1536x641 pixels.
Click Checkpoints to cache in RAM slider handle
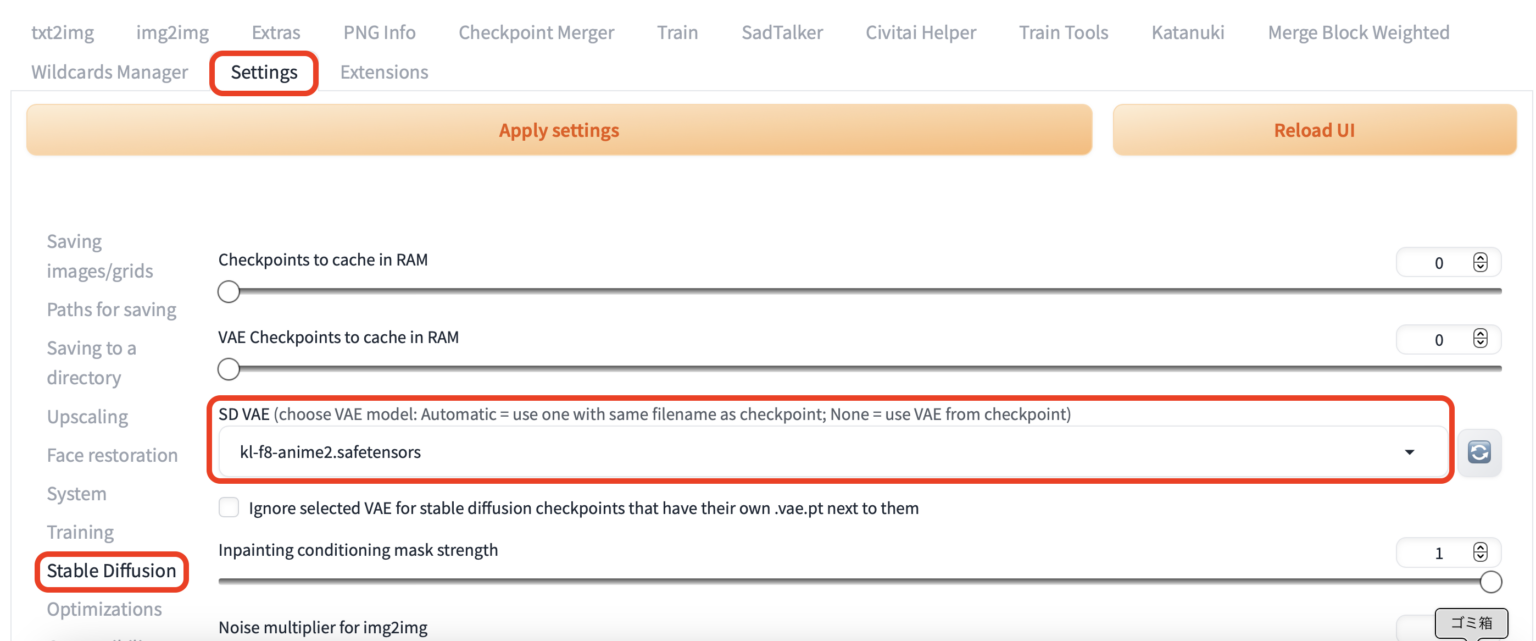coord(229,291)
